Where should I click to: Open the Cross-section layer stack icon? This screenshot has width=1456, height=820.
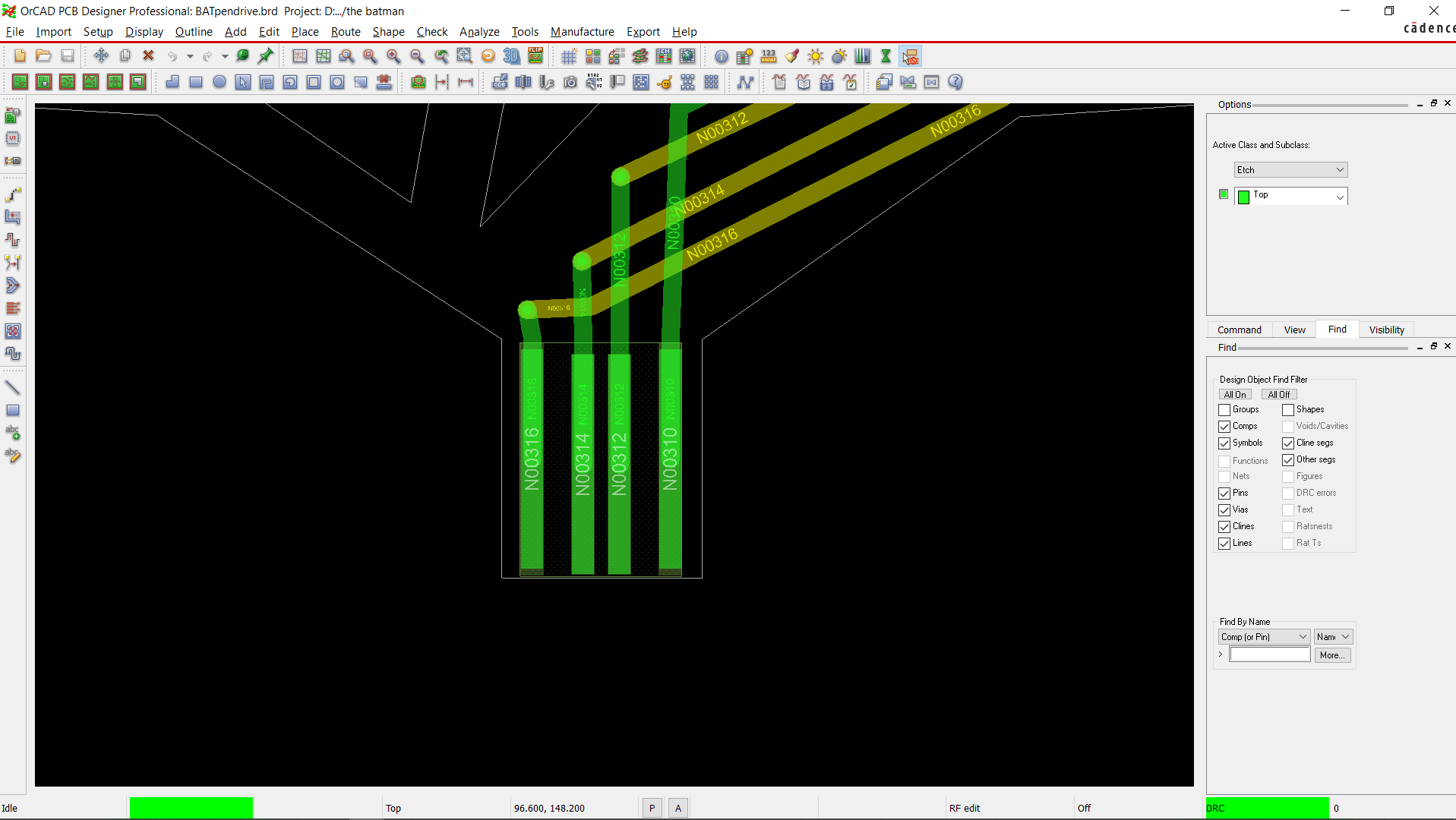640,56
